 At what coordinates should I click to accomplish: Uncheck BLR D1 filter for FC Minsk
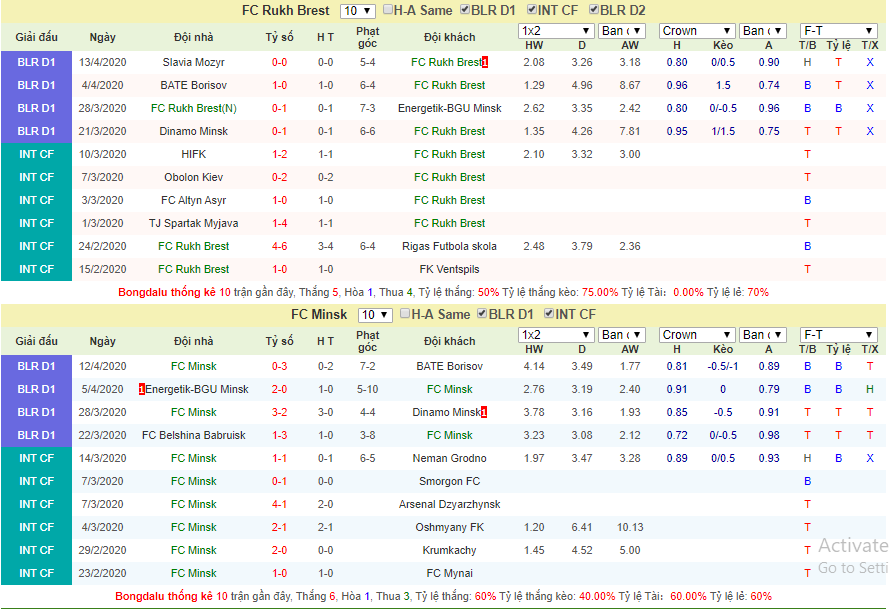pos(482,314)
